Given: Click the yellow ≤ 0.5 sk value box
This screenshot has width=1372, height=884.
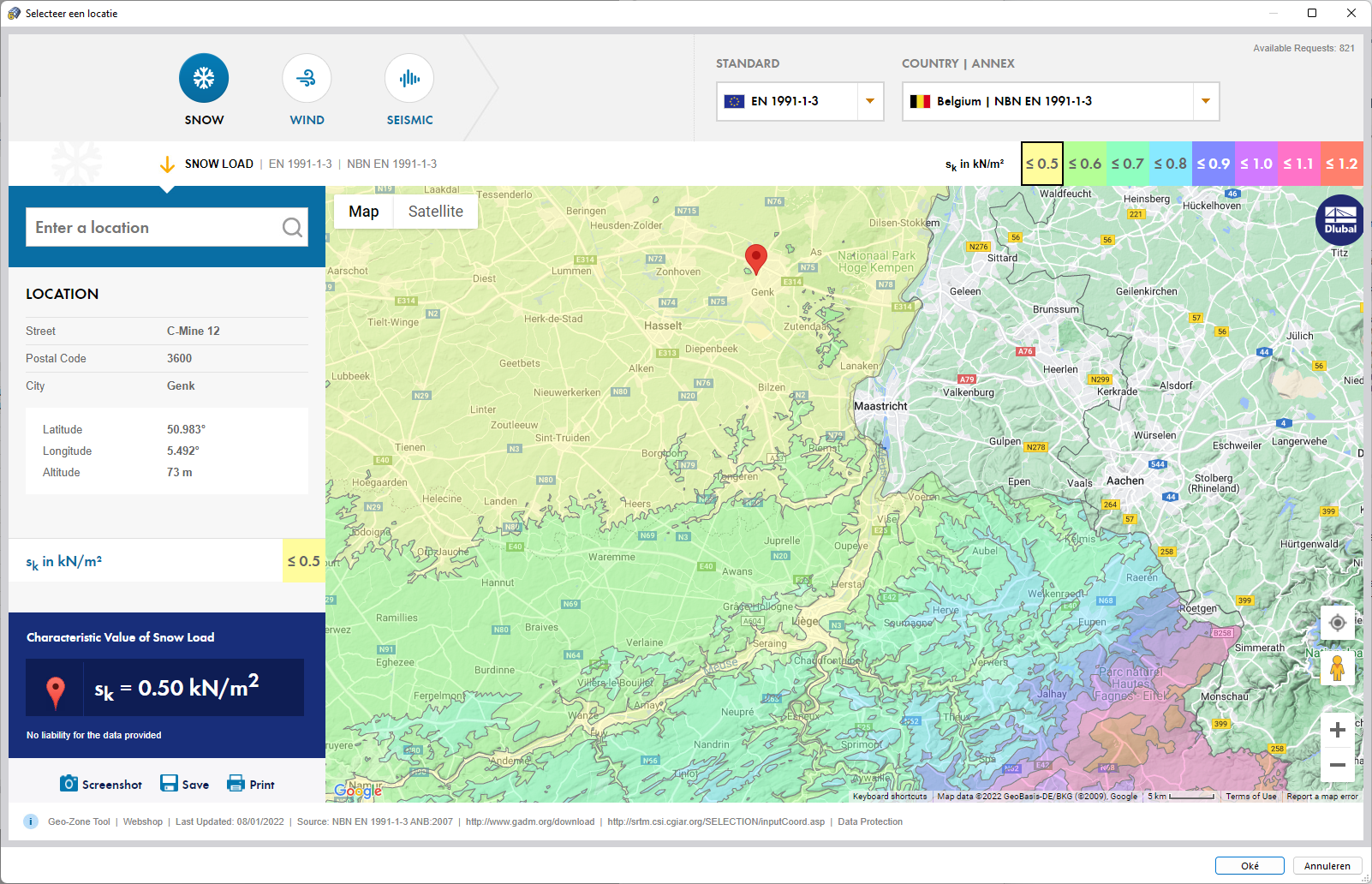Looking at the screenshot, I should coord(304,561).
